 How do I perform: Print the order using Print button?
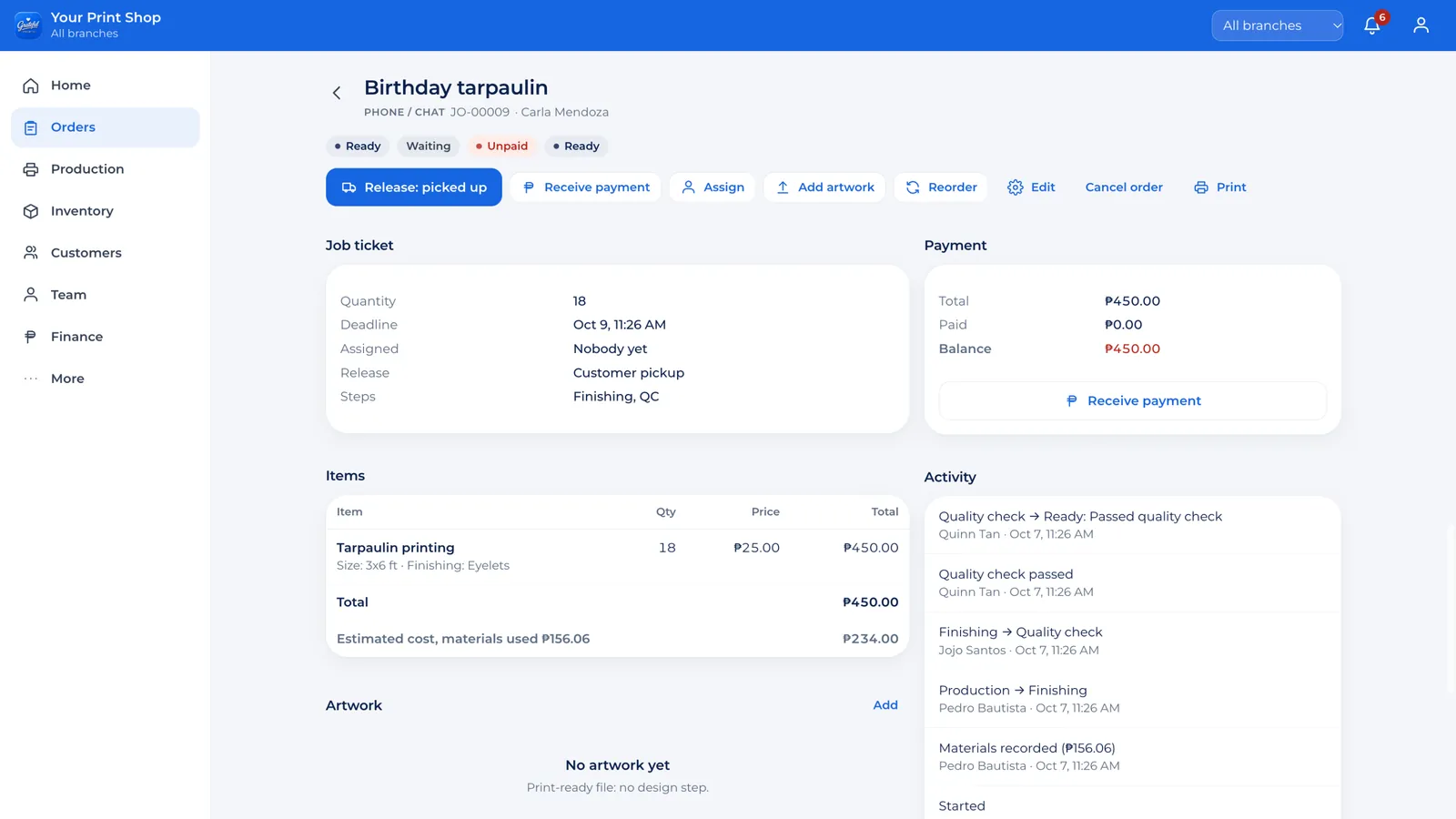pyautogui.click(x=1219, y=187)
